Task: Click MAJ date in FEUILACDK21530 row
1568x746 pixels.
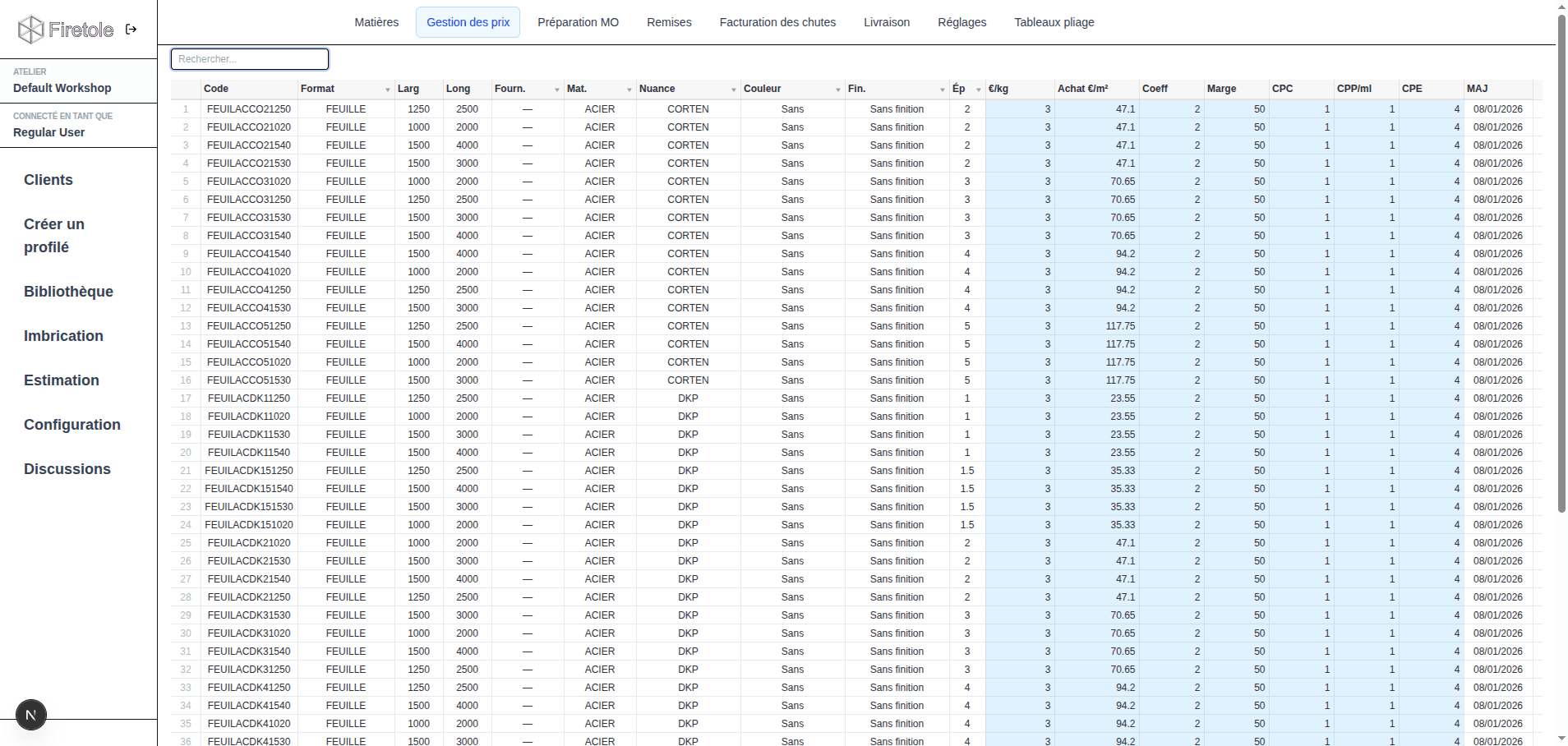Action: click(1499, 561)
